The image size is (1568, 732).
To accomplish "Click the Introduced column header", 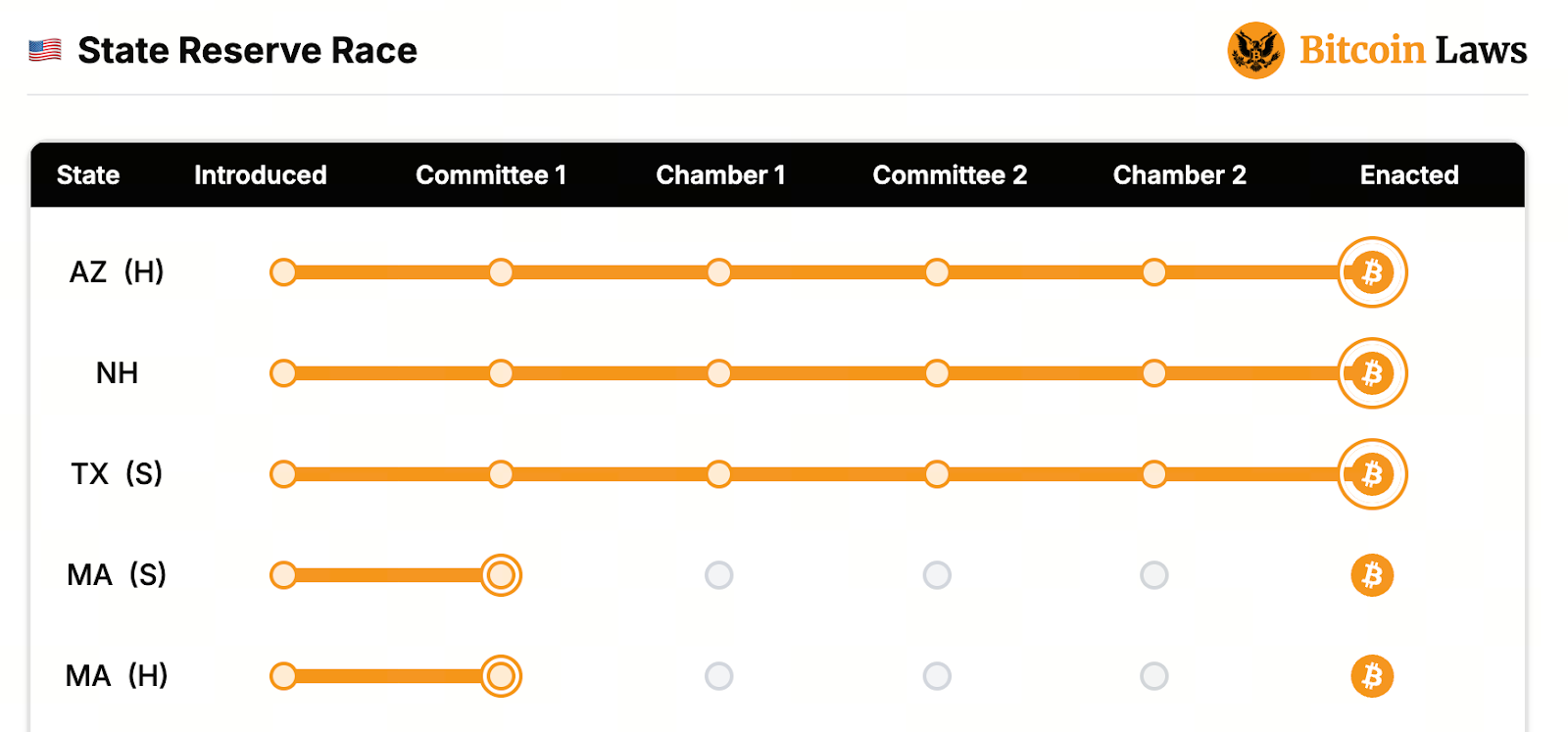I will [x=261, y=175].
